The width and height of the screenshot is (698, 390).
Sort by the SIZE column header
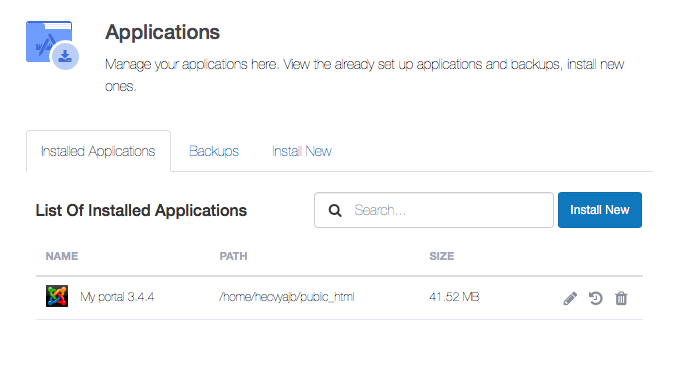pos(442,256)
